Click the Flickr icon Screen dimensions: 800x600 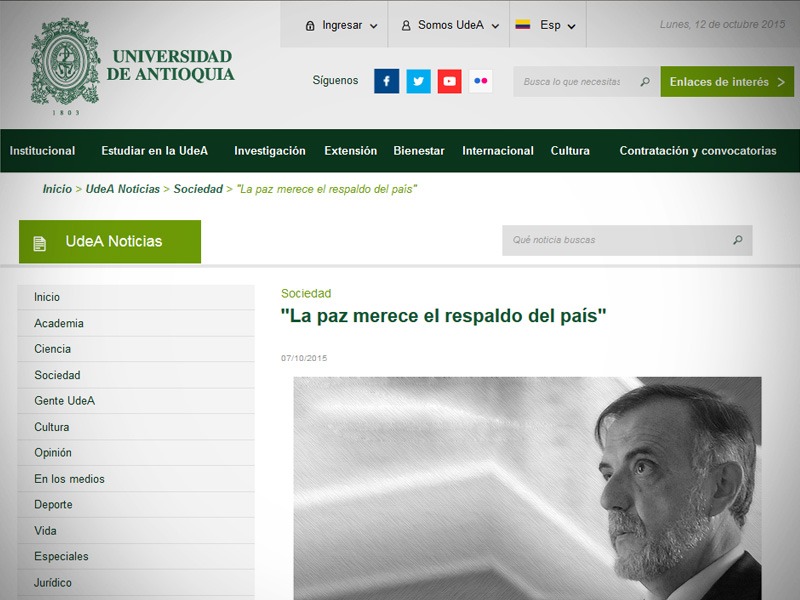click(x=481, y=81)
